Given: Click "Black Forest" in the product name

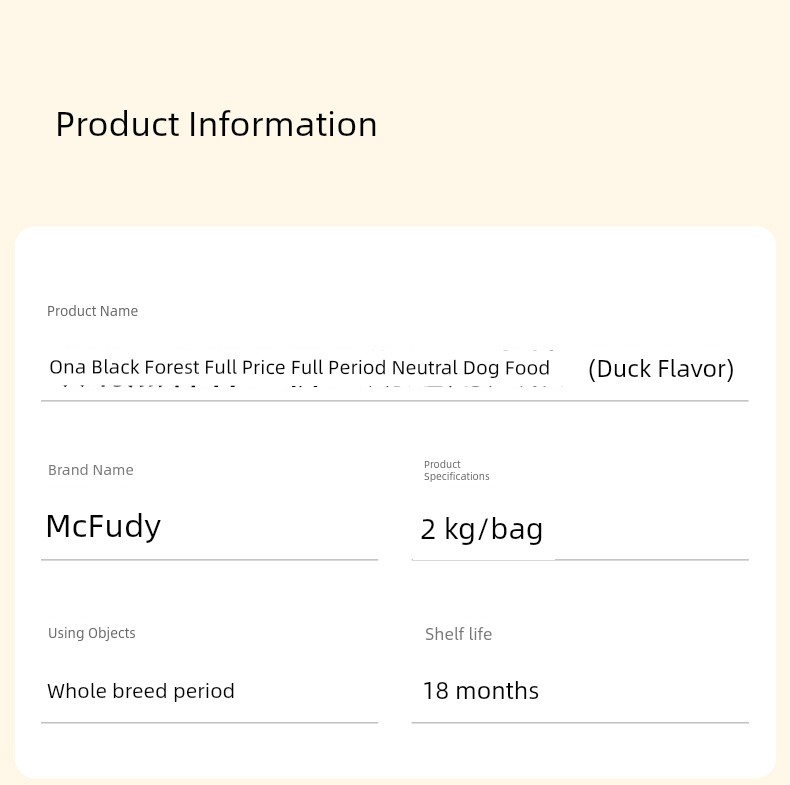Looking at the screenshot, I should click(145, 368).
